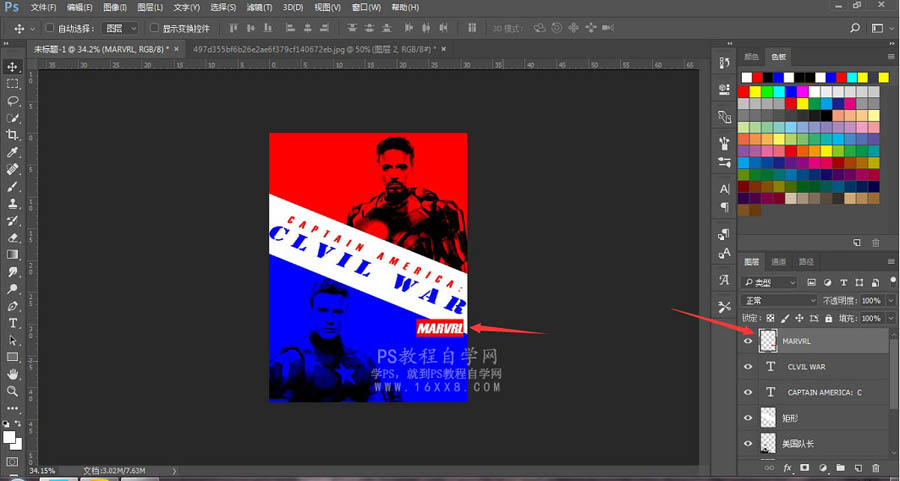The height and width of the screenshot is (481, 900).
Task: Hide the CAPTAIN AMERICA text layer
Action: (x=748, y=392)
